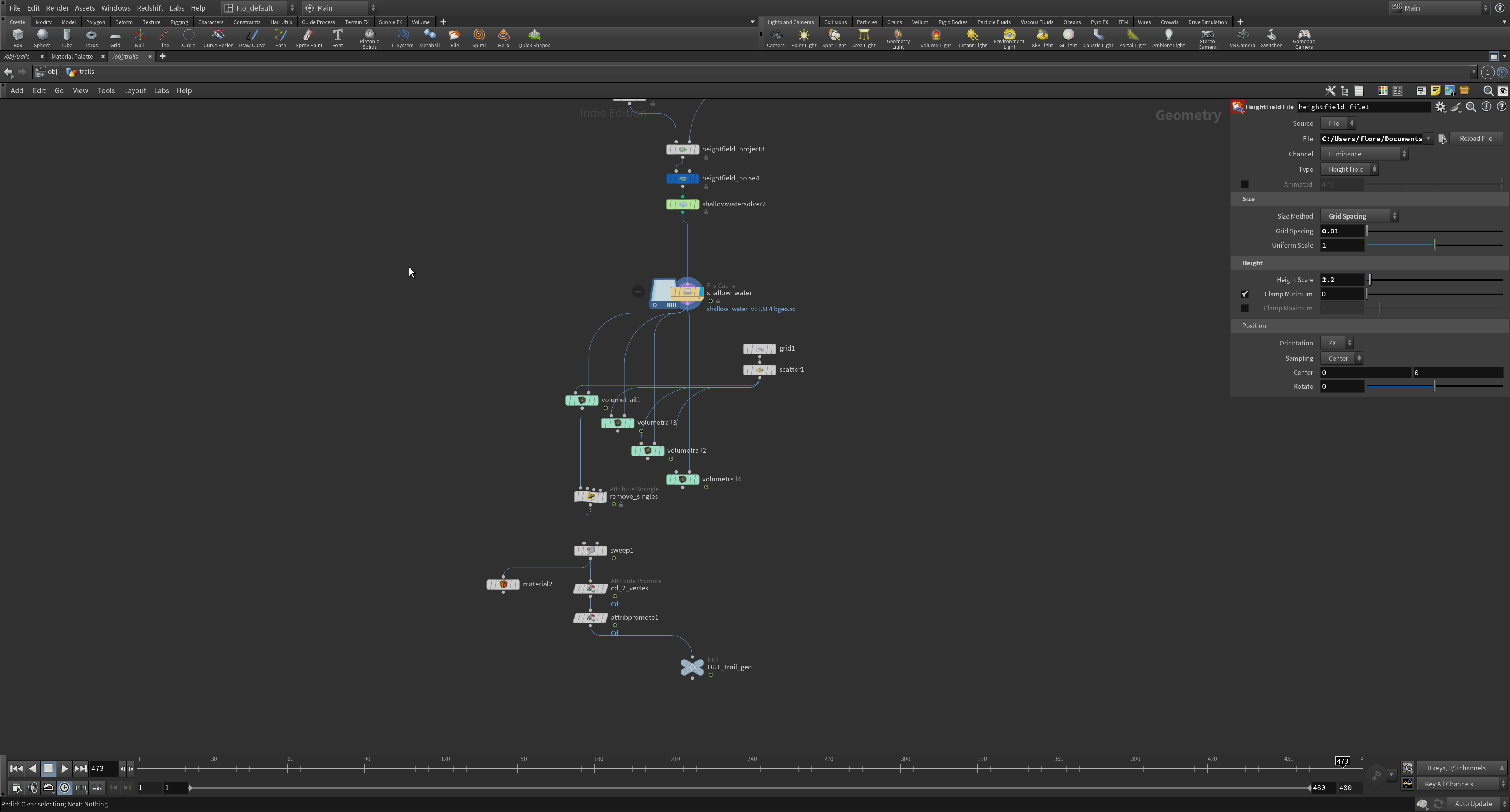The height and width of the screenshot is (812, 1510).
Task: Uncheck the Clamp Minimum checkbox
Action: pos(1245,294)
